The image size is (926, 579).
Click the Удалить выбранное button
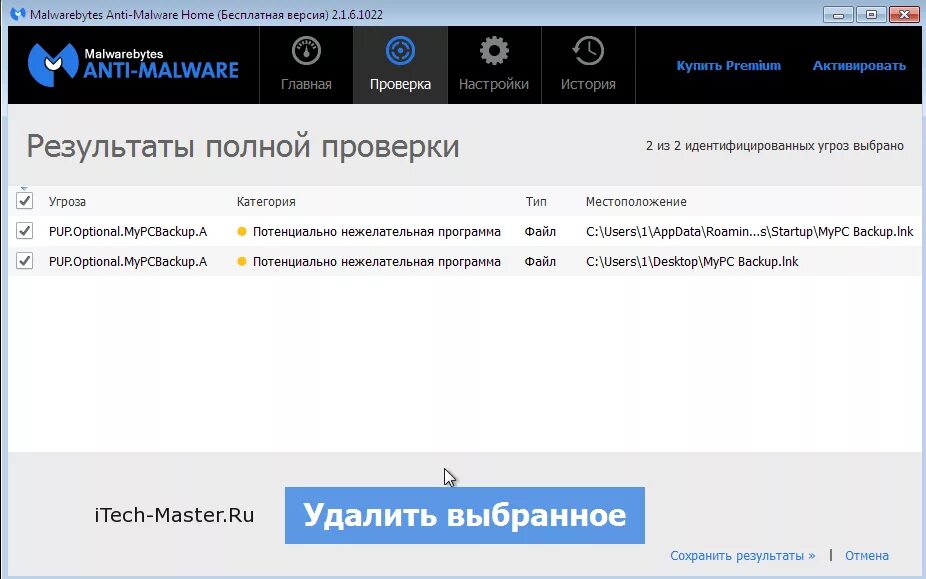pyautogui.click(x=464, y=515)
